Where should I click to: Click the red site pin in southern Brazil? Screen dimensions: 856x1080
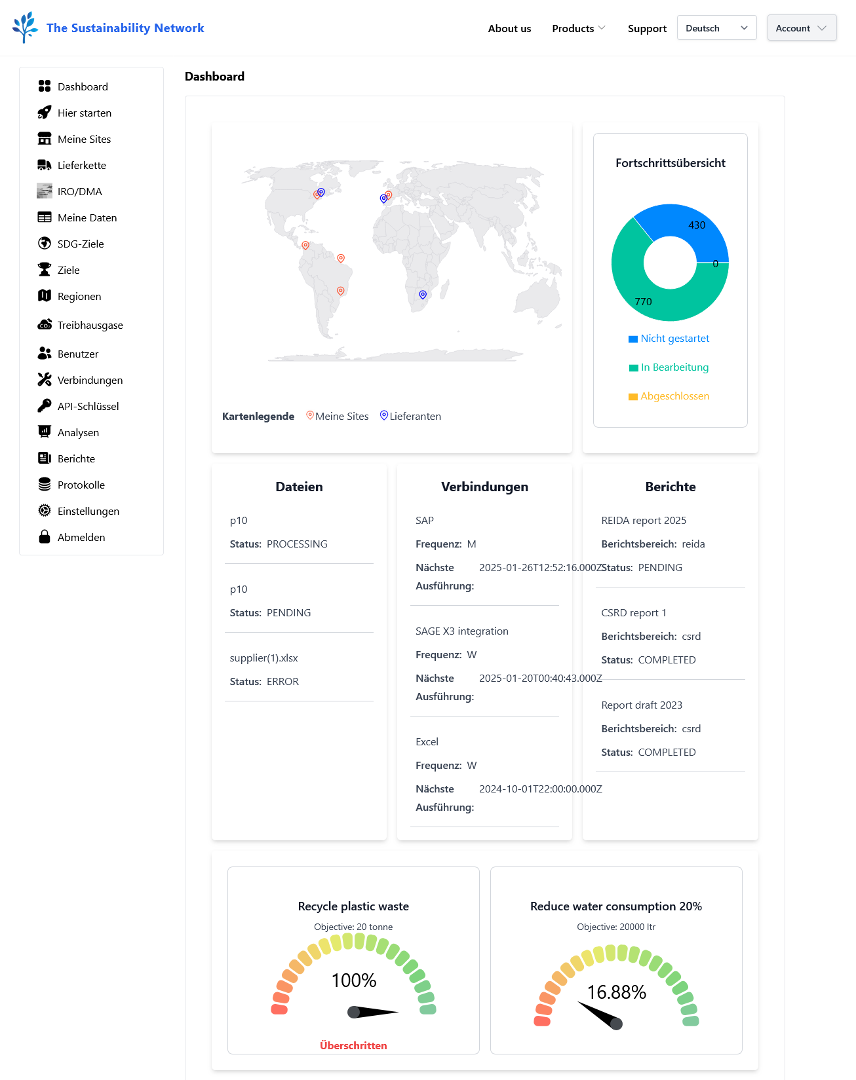tap(340, 291)
